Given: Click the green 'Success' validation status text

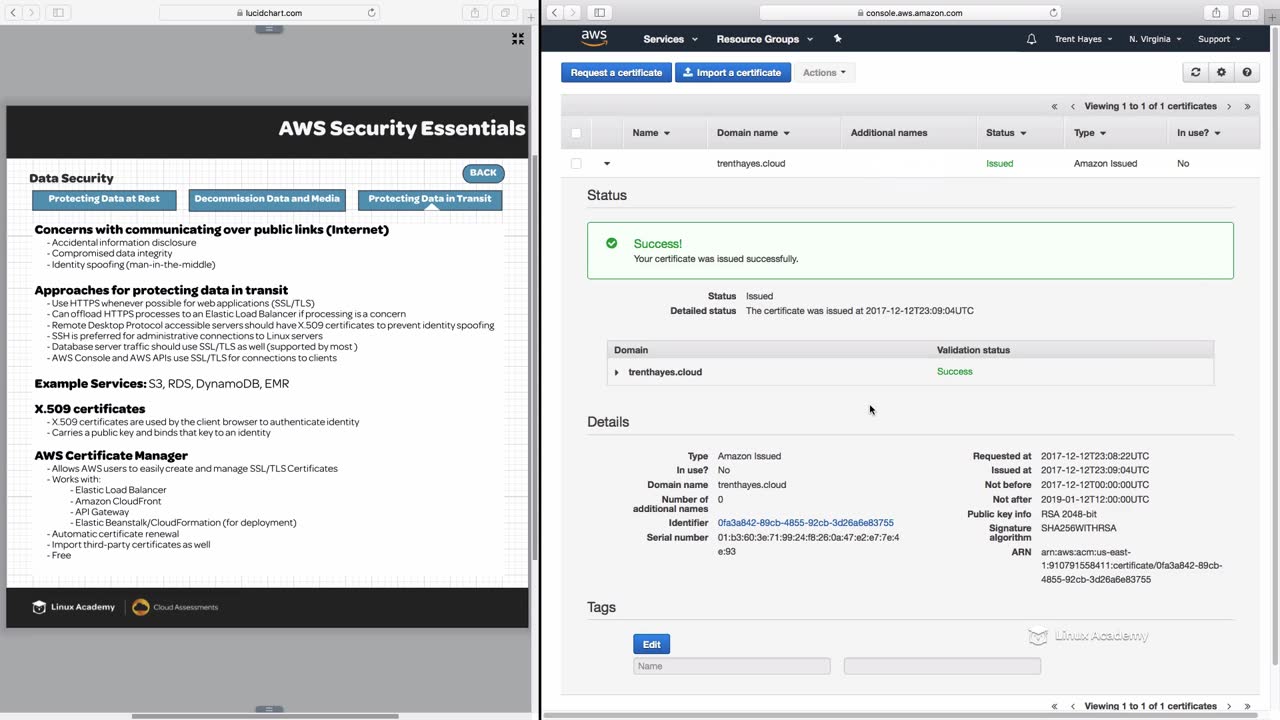Looking at the screenshot, I should click(x=954, y=372).
